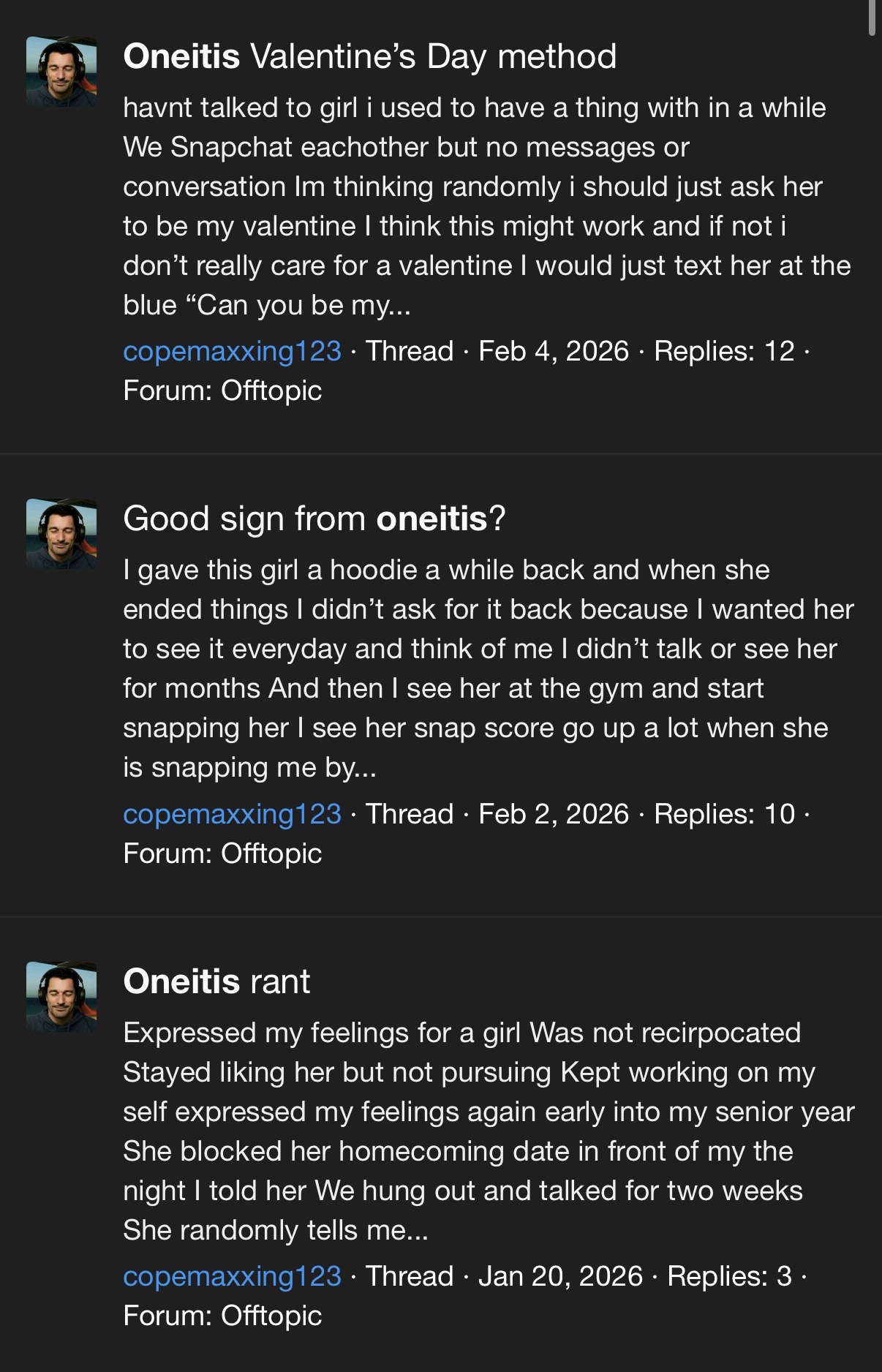Click "Replies: 10" on the Good sign thread
The height and width of the screenshot is (1372, 882).
point(724,814)
